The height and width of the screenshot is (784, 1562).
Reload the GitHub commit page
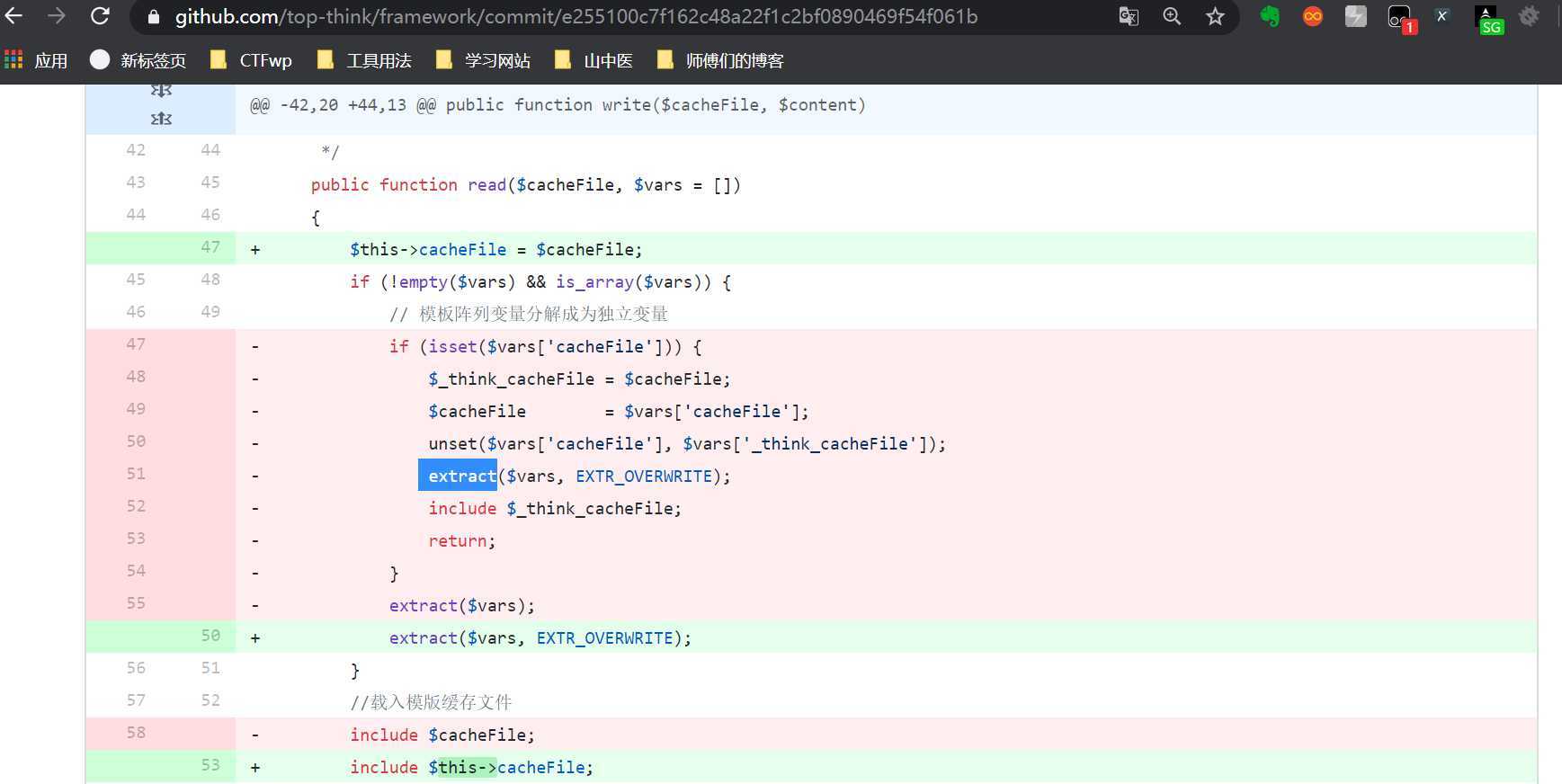(100, 16)
